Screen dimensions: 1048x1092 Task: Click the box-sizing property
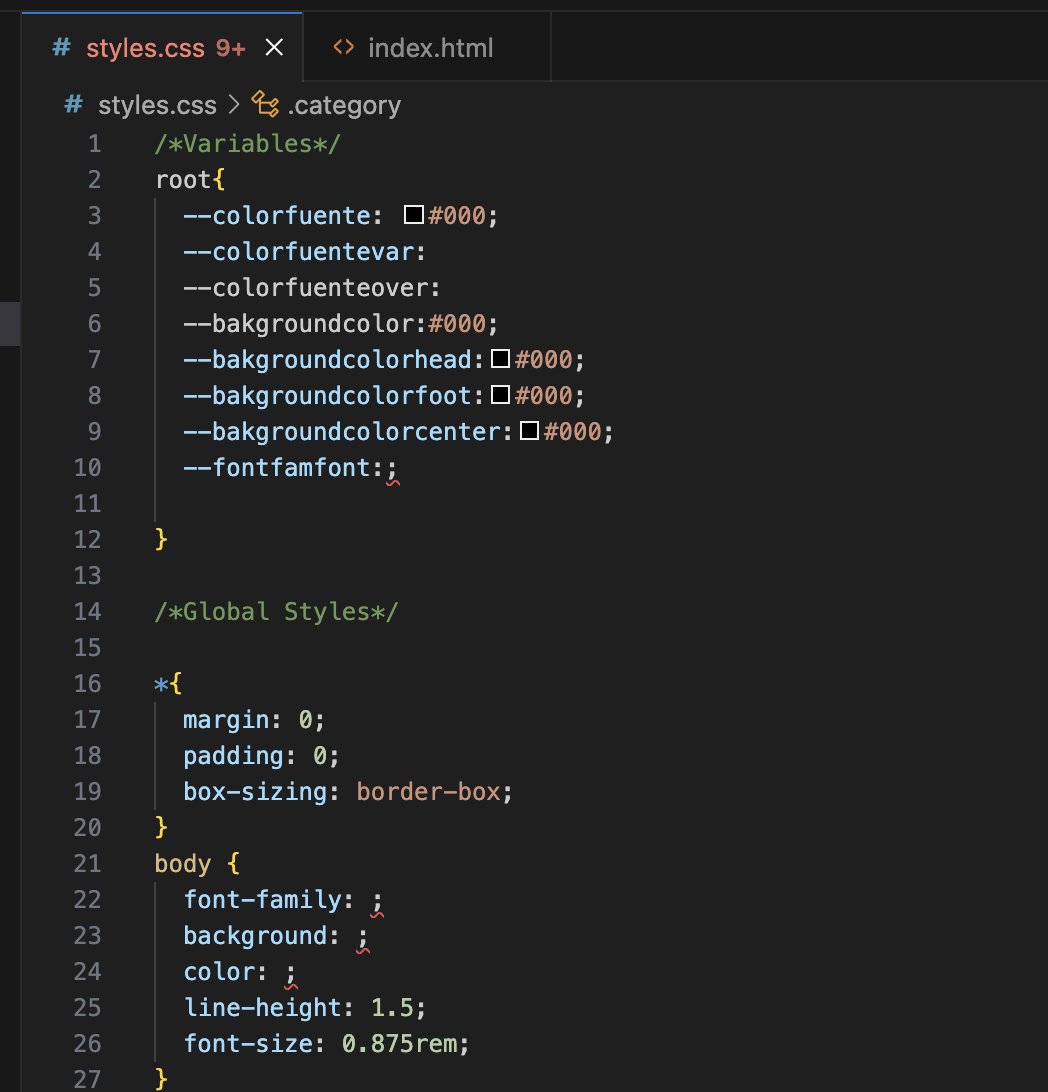point(255,792)
